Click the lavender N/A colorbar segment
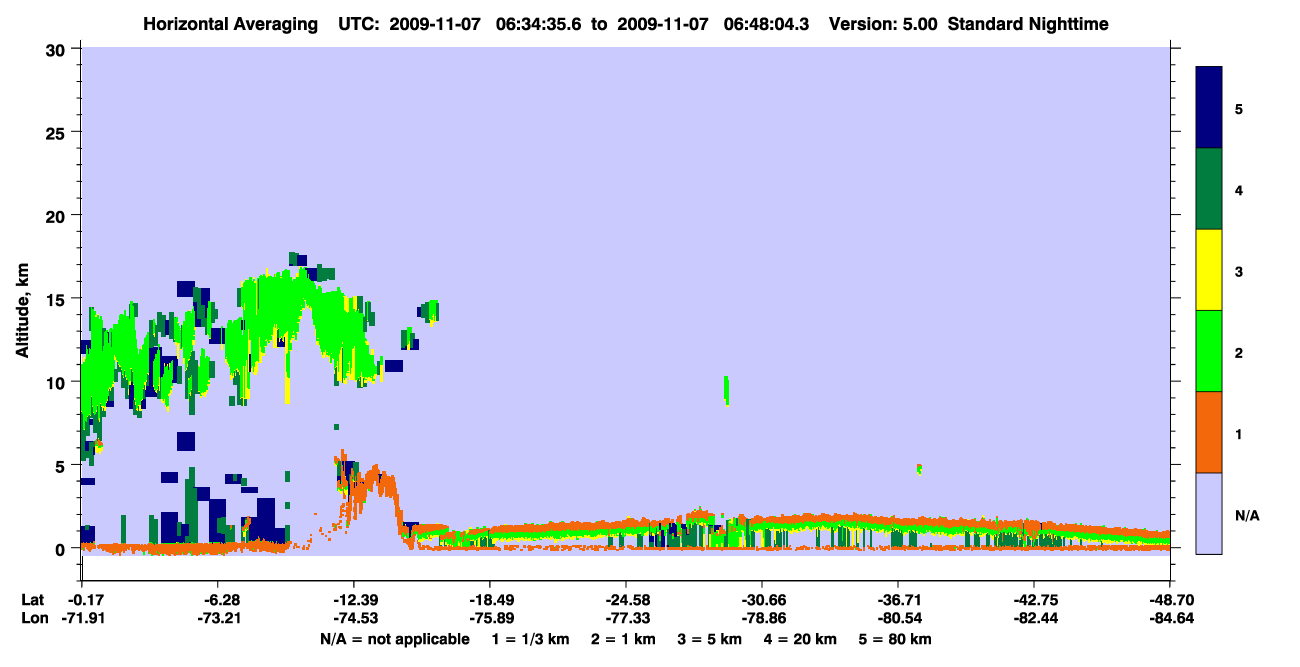This screenshot has height=667, width=1300. point(1209,513)
